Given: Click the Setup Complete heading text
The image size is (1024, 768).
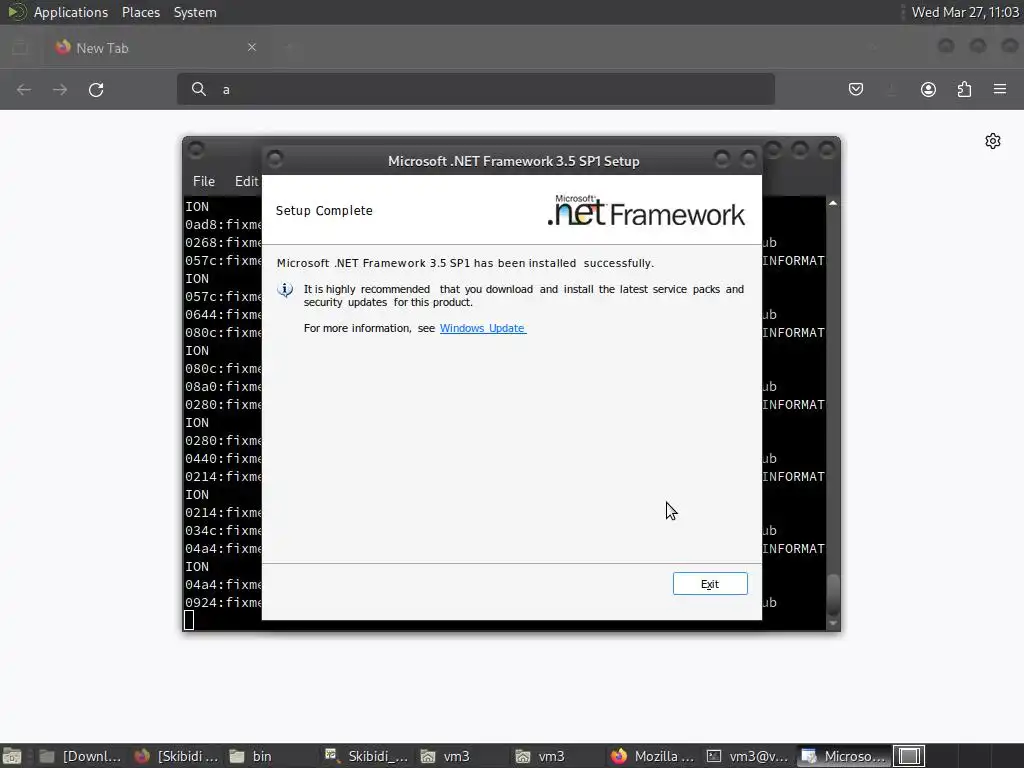Looking at the screenshot, I should tap(324, 210).
